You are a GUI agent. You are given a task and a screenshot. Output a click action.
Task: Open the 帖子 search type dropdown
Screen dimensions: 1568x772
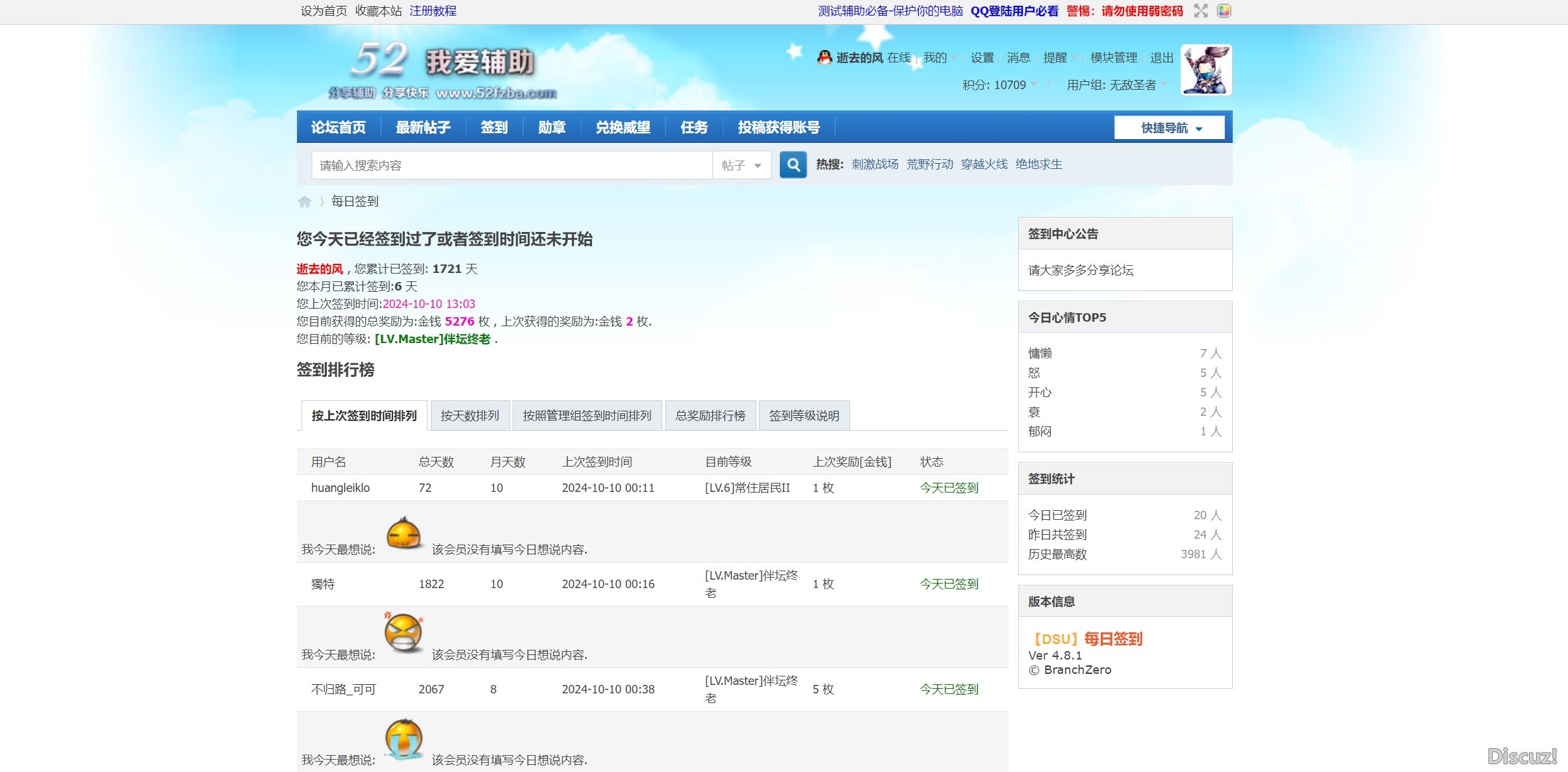point(741,165)
